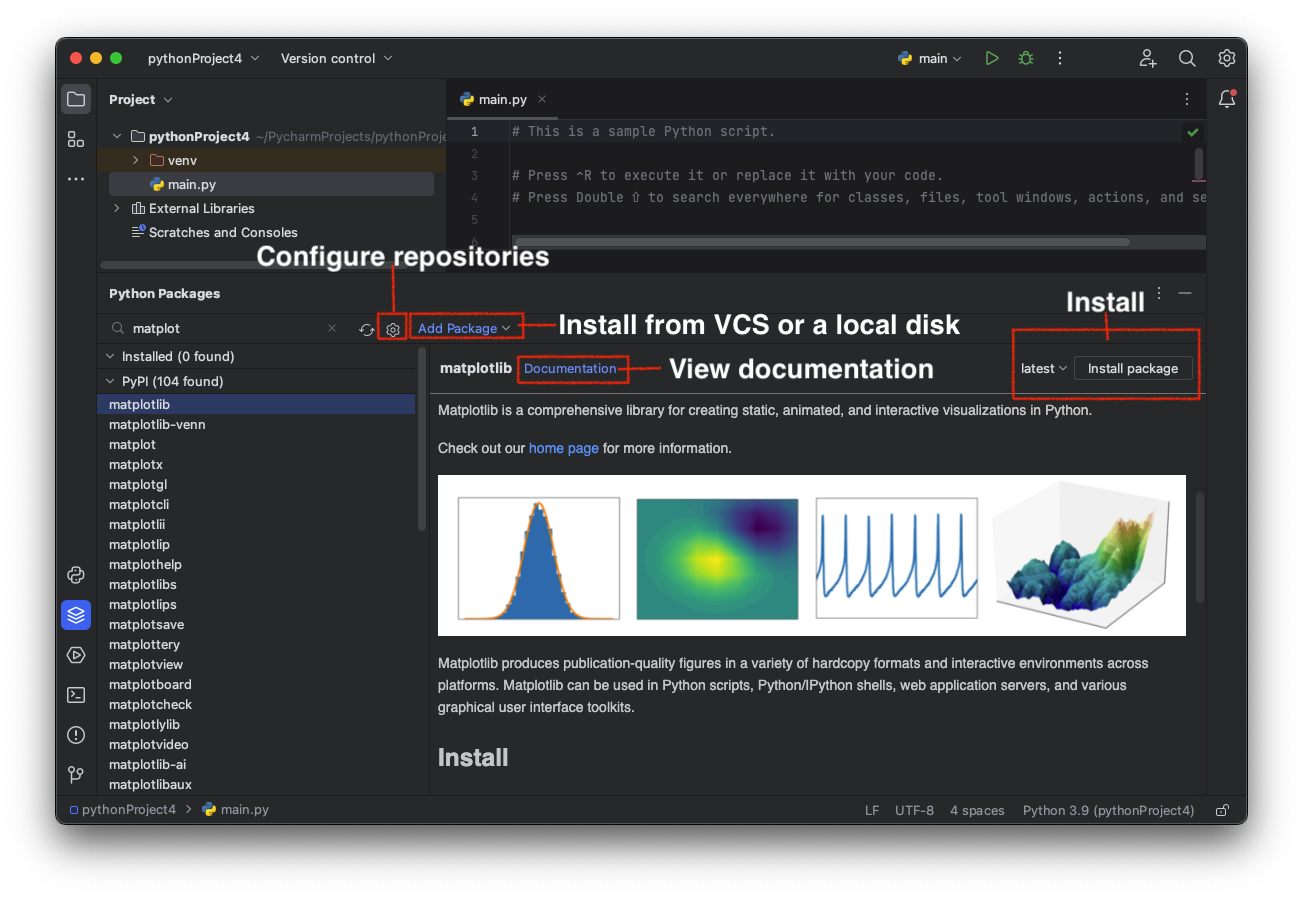Open Code With Me add-user icon
The image size is (1303, 898).
tap(1148, 58)
